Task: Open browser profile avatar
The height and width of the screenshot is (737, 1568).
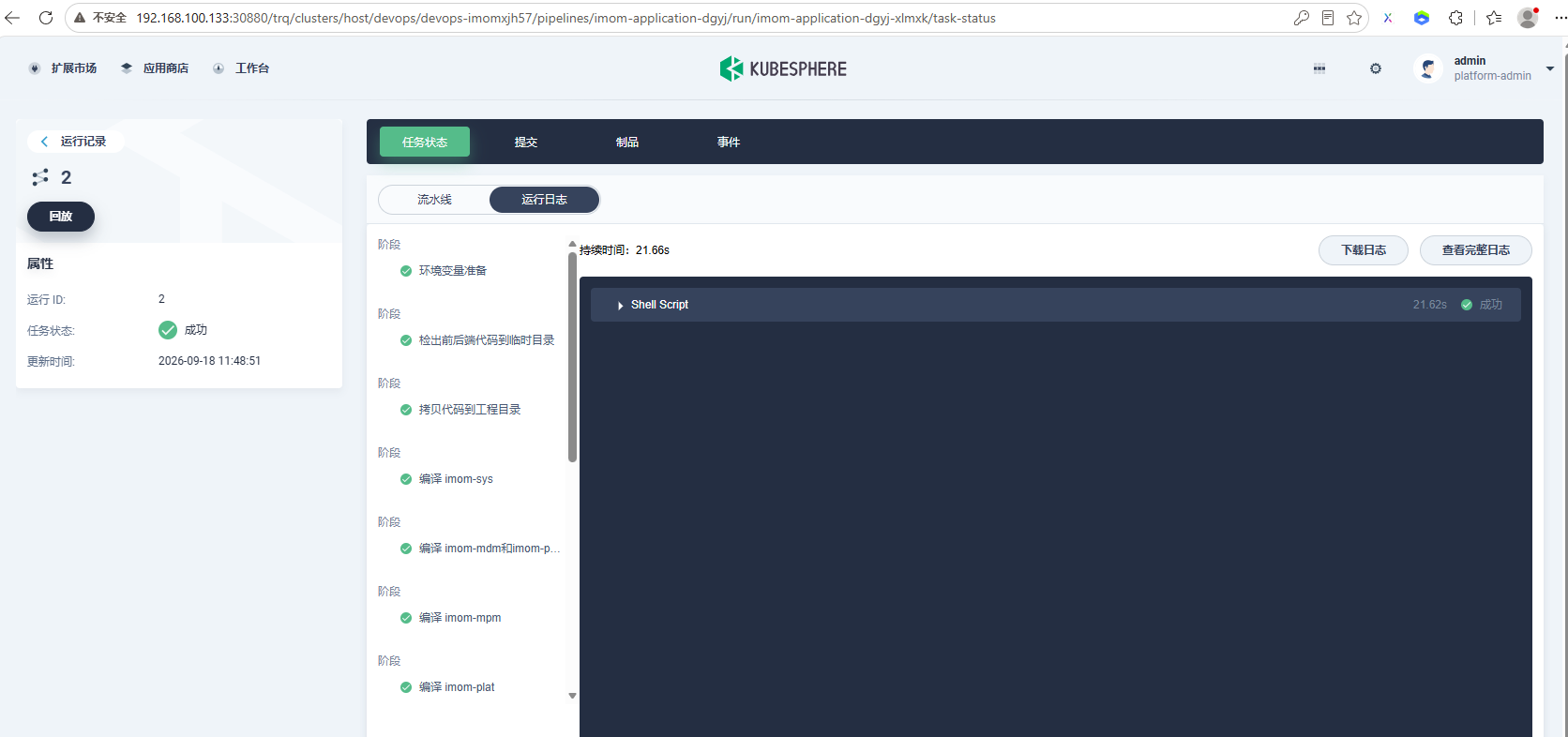Action: pyautogui.click(x=1528, y=18)
